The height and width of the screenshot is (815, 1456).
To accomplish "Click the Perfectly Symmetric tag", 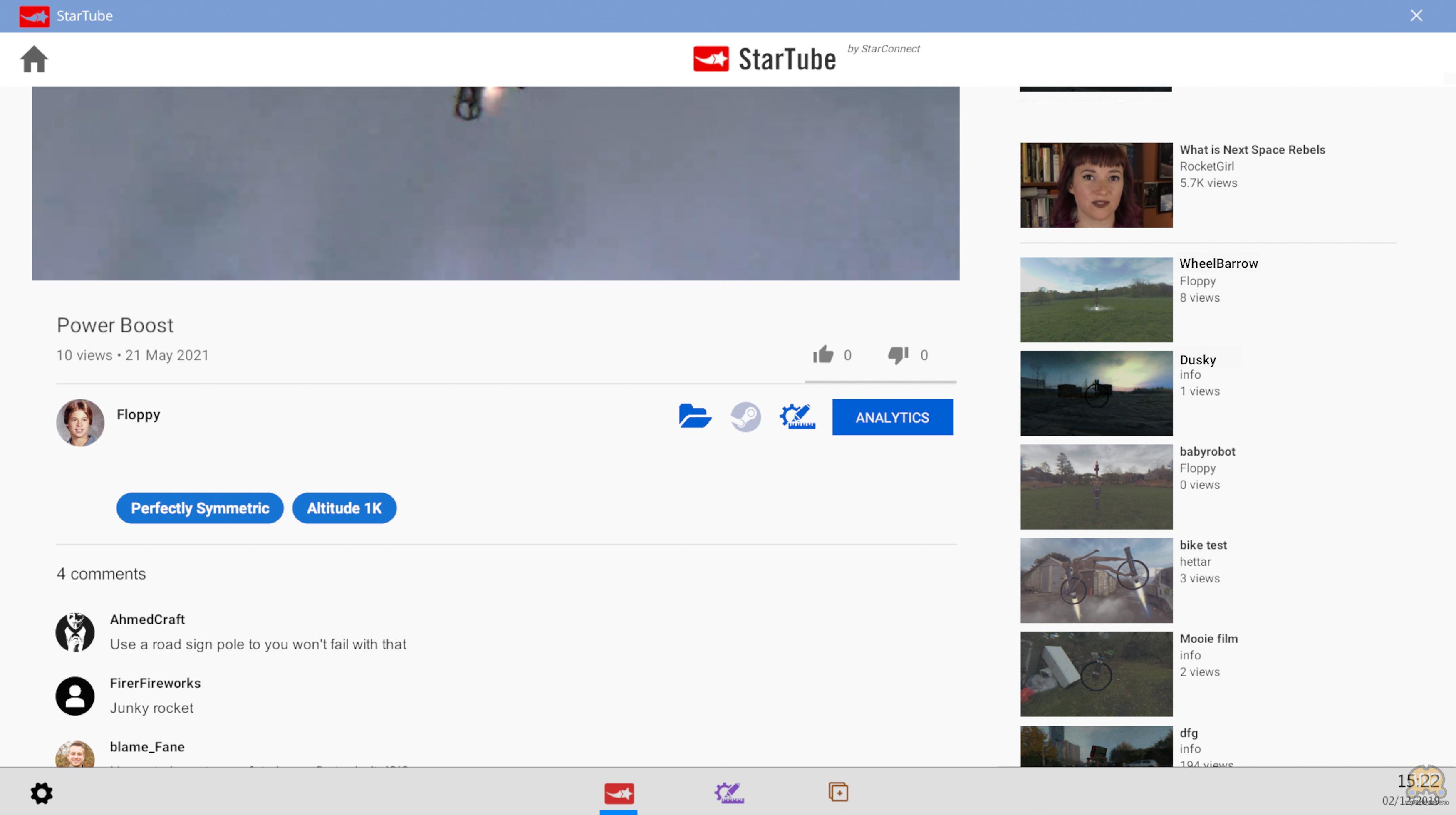I will pyautogui.click(x=200, y=508).
